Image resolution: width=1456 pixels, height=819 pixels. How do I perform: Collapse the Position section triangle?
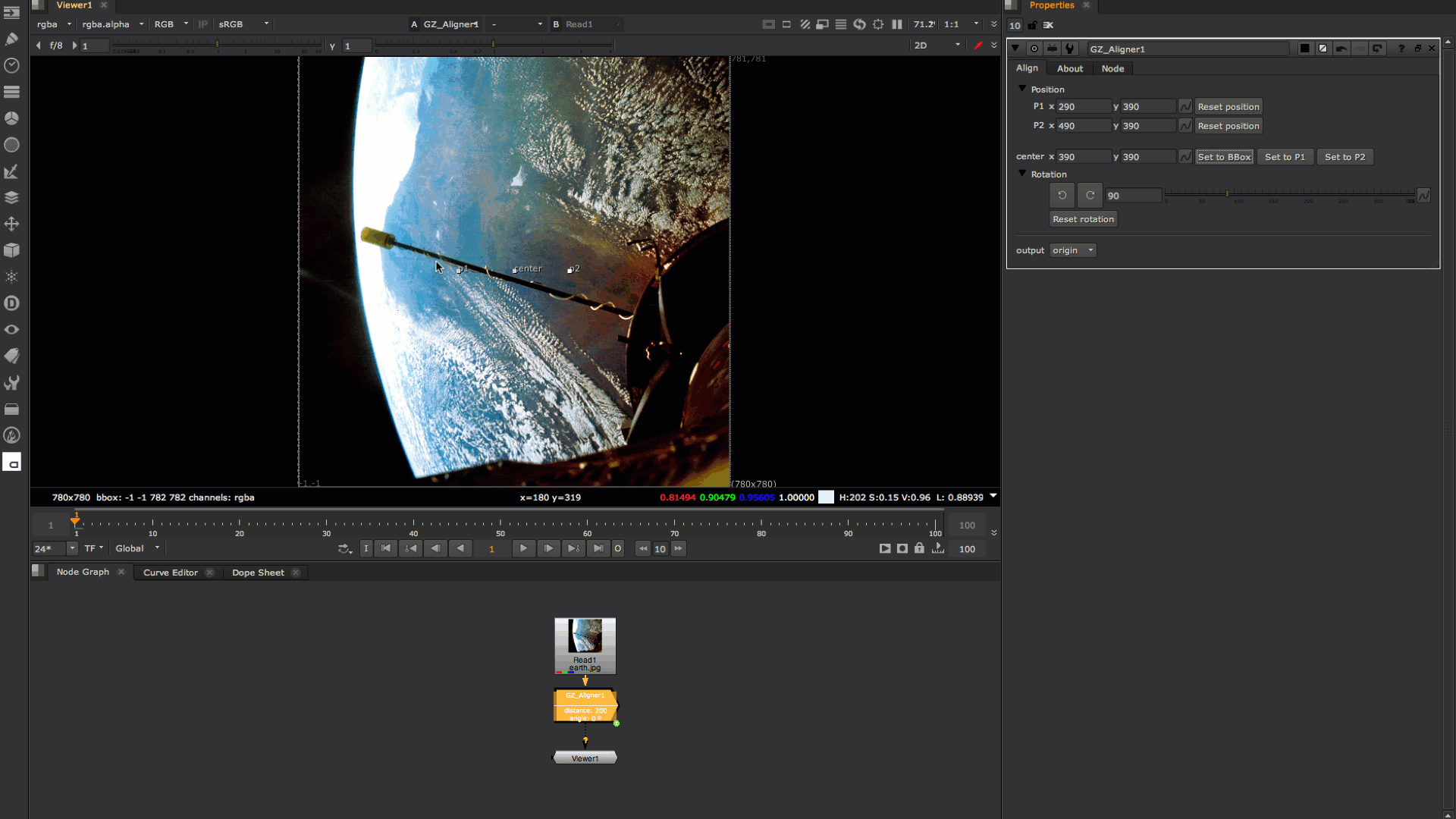[1022, 89]
